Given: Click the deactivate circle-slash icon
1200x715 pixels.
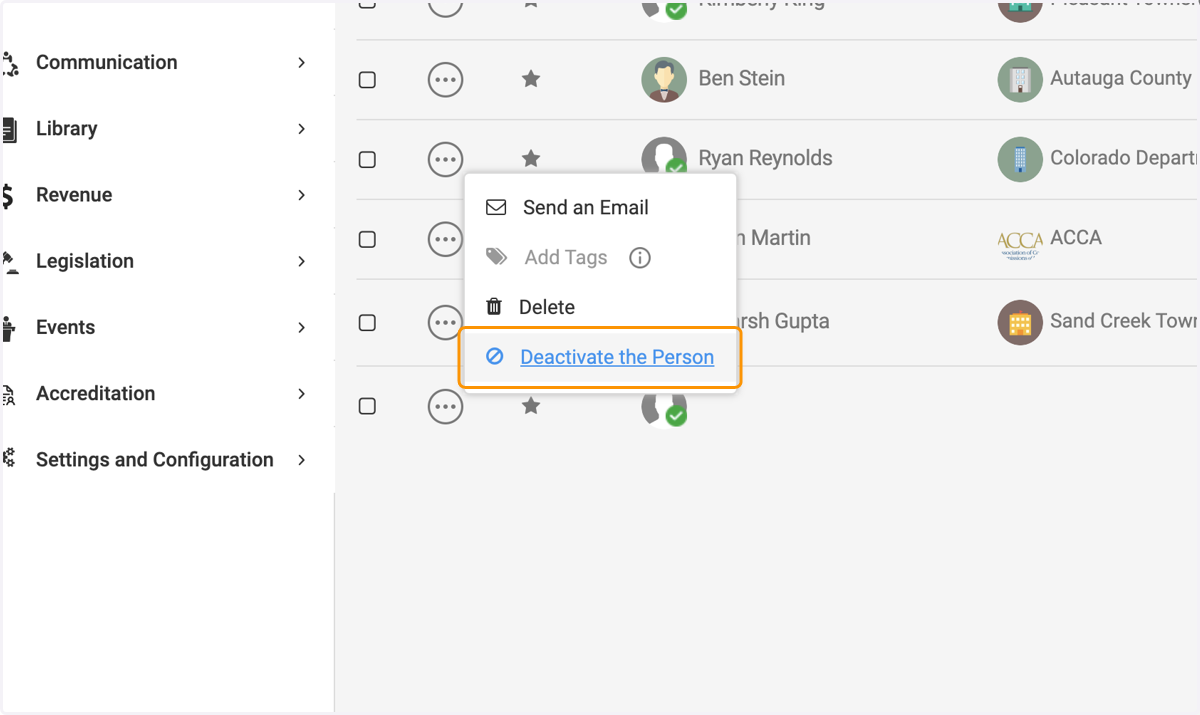Looking at the screenshot, I should click(495, 356).
